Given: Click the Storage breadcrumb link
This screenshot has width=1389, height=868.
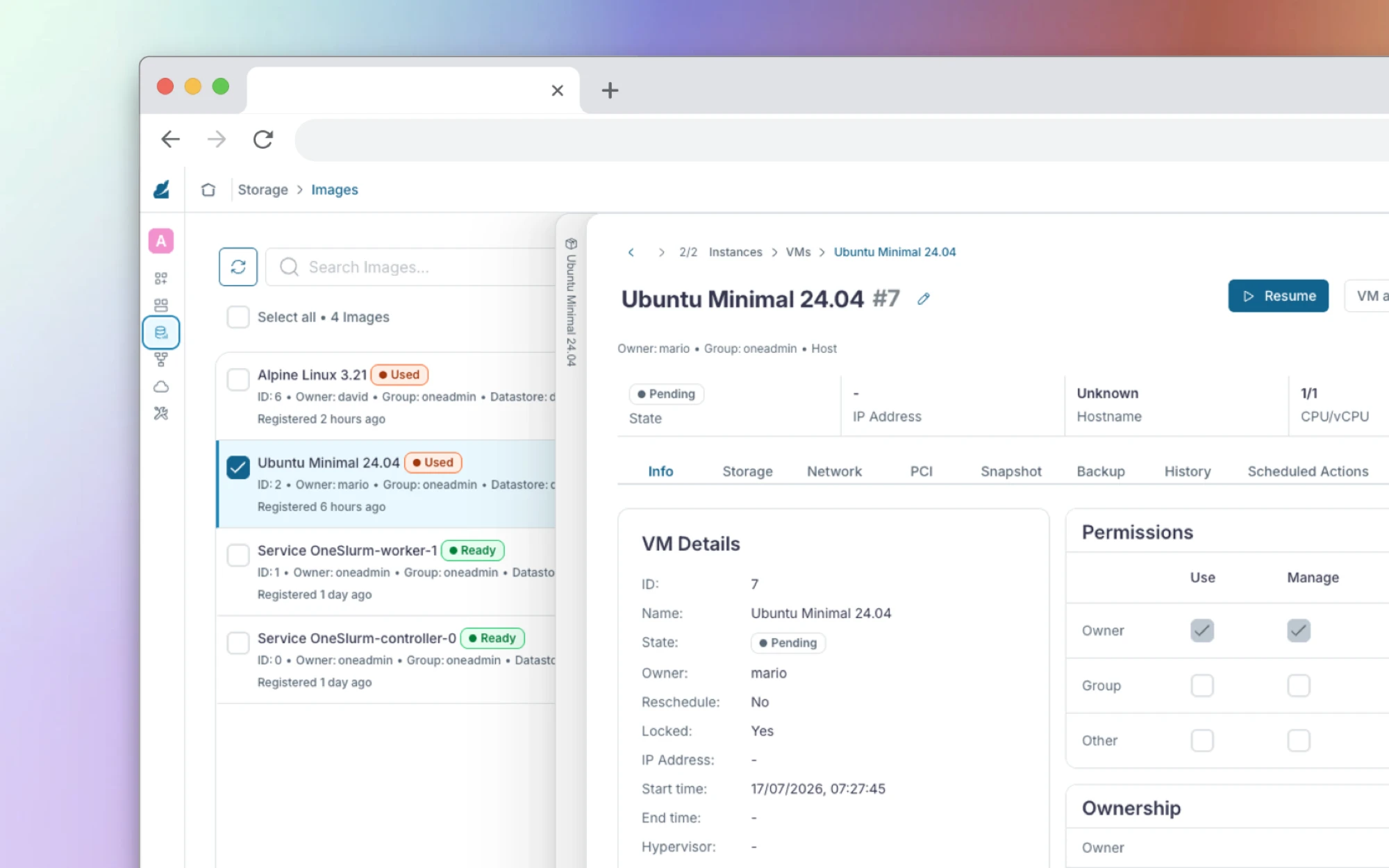Looking at the screenshot, I should pos(263,190).
